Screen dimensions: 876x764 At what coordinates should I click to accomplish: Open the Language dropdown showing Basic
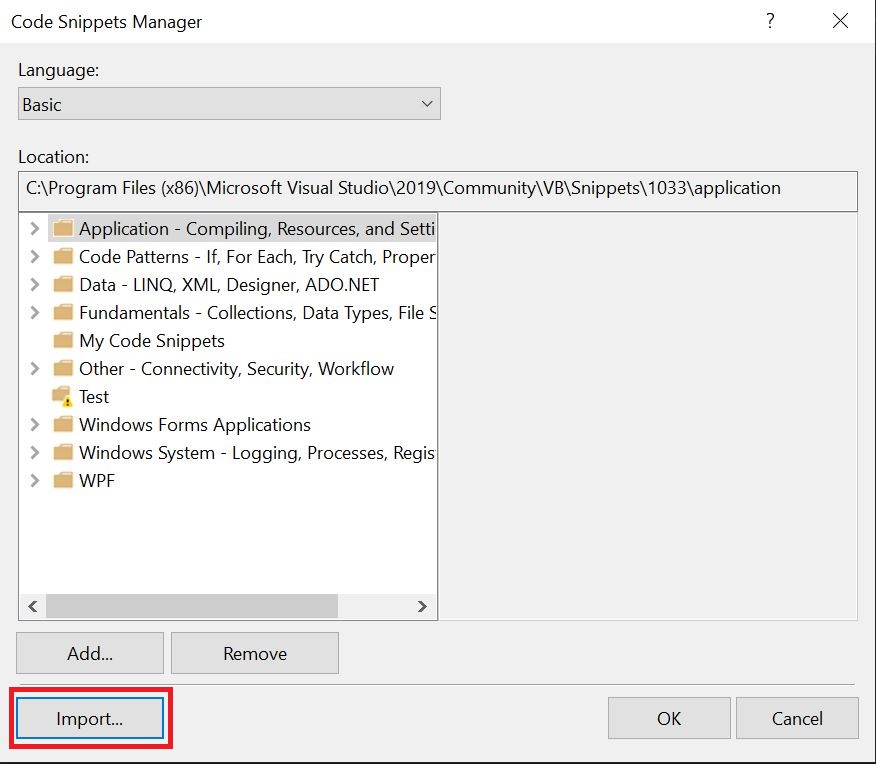pos(229,104)
